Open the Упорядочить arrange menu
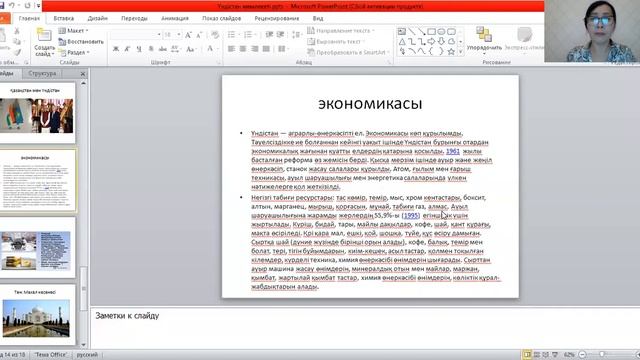640x360 pixels. [484, 40]
